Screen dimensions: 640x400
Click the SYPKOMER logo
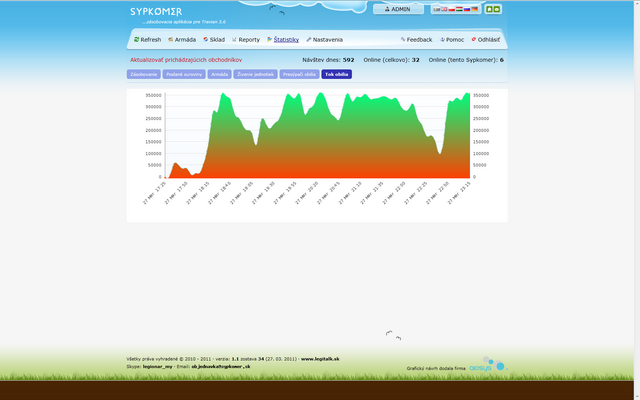(x=156, y=12)
